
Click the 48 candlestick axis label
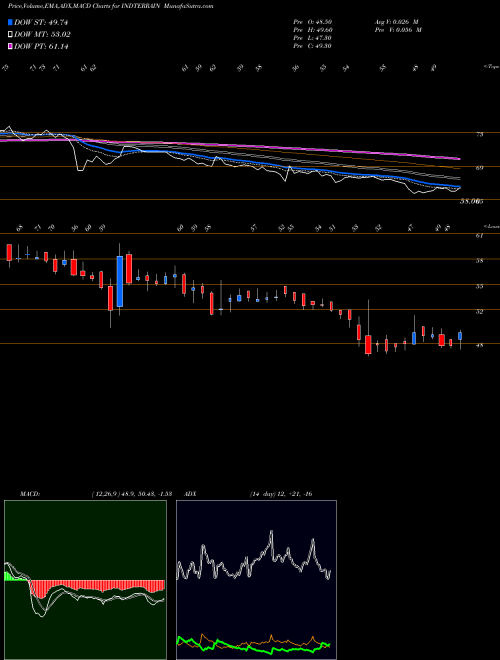pyautogui.click(x=479, y=346)
